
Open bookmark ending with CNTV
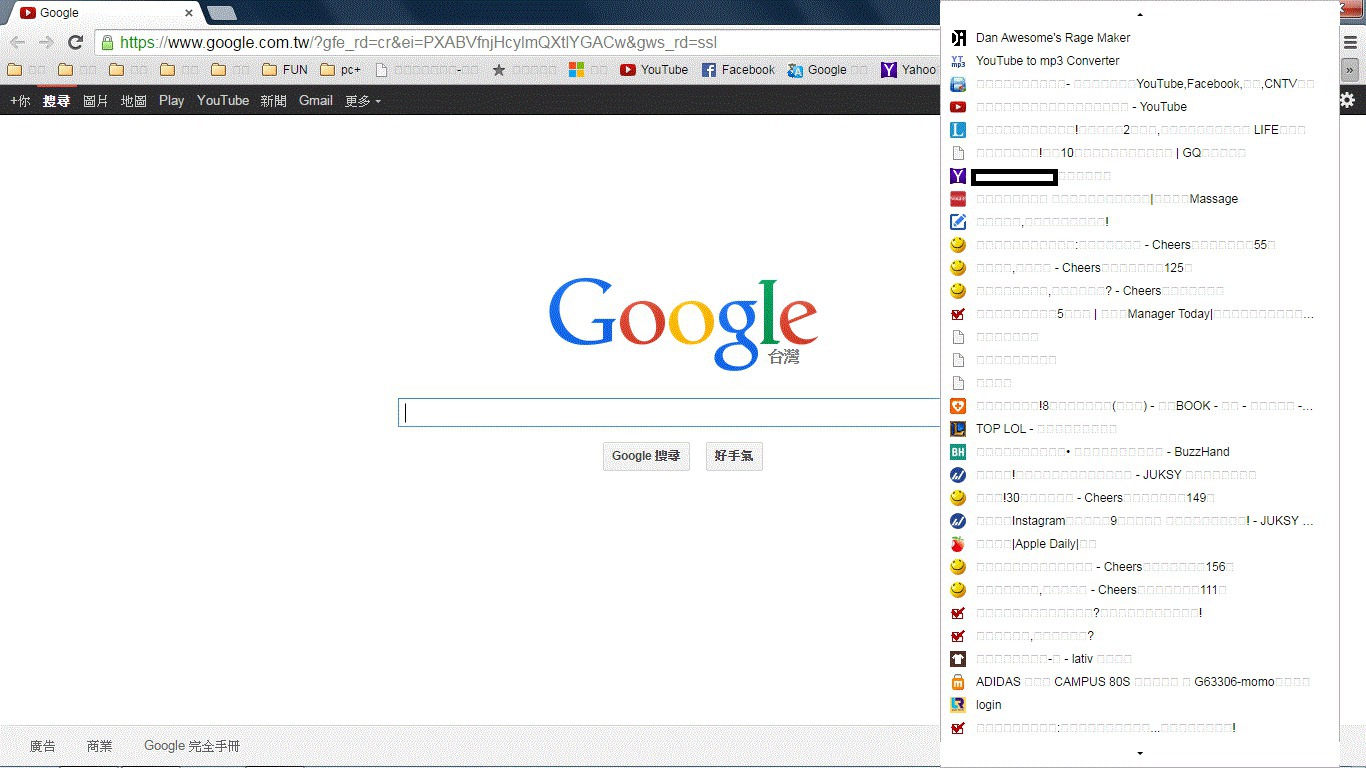[1140, 84]
